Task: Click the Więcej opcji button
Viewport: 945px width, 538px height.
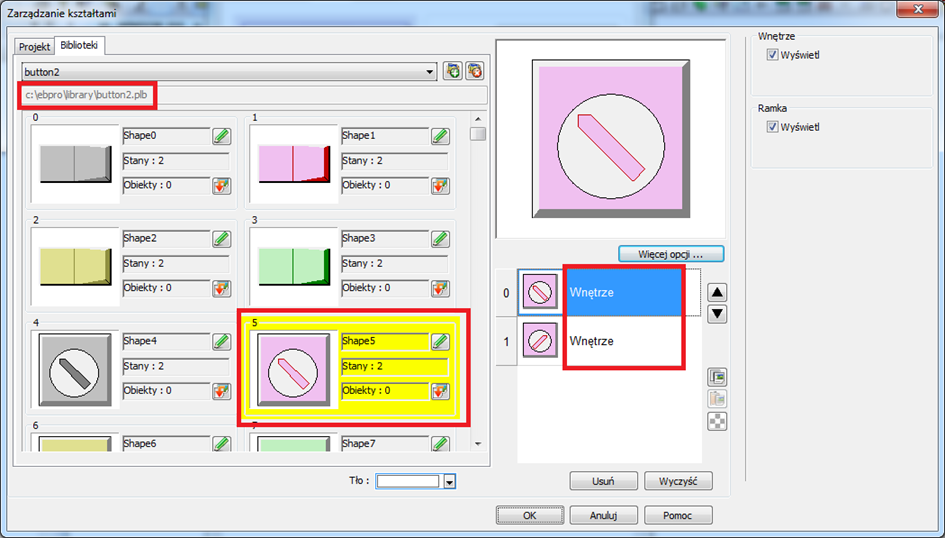Action: tap(671, 254)
